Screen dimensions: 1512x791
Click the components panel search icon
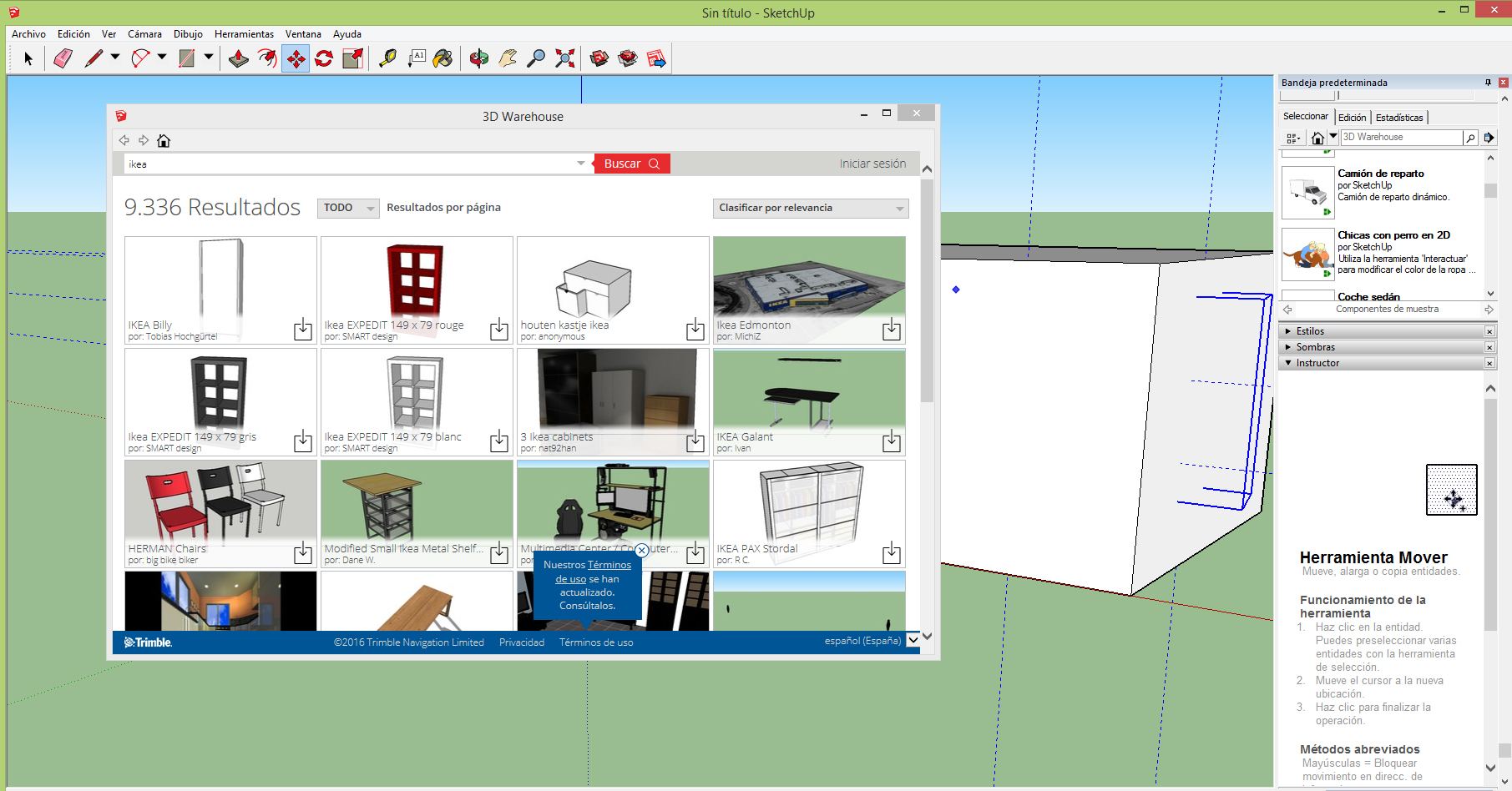(1470, 138)
